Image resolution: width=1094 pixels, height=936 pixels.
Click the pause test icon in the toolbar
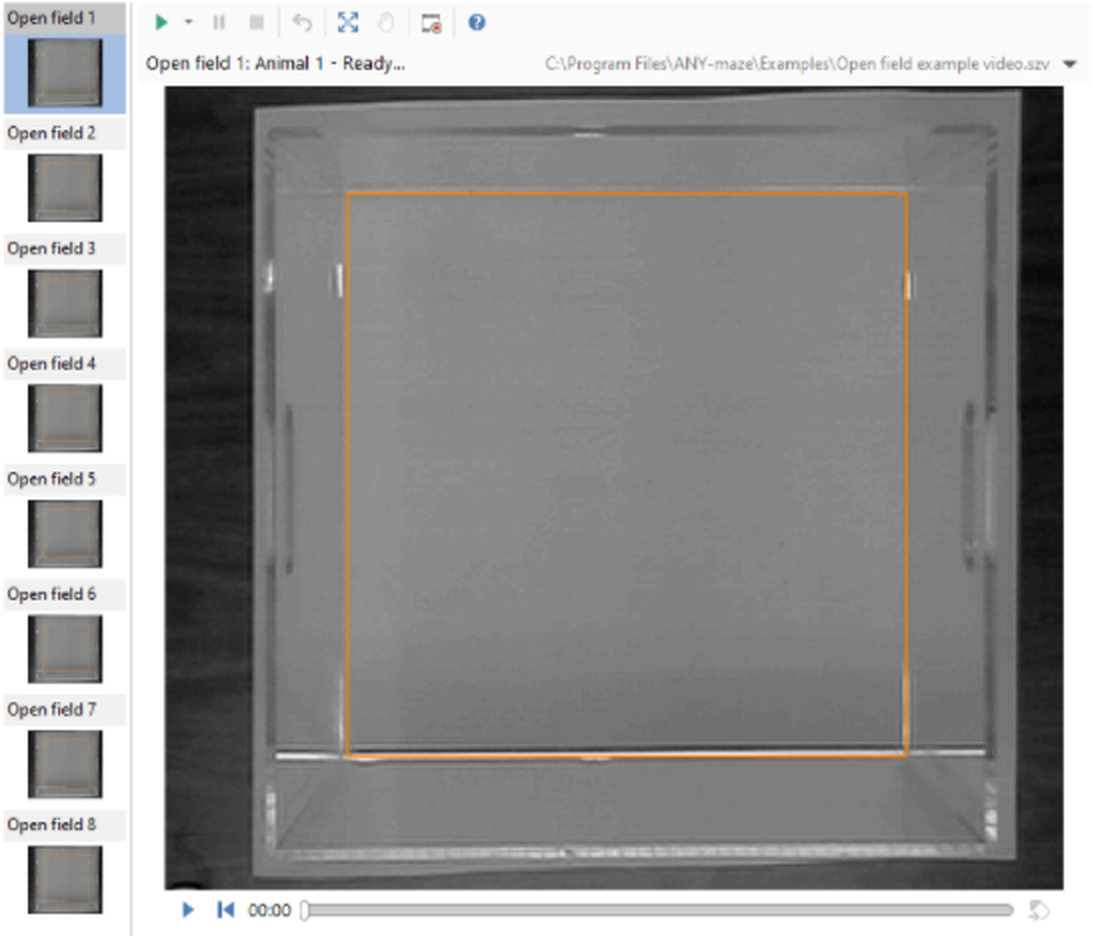click(x=220, y=22)
